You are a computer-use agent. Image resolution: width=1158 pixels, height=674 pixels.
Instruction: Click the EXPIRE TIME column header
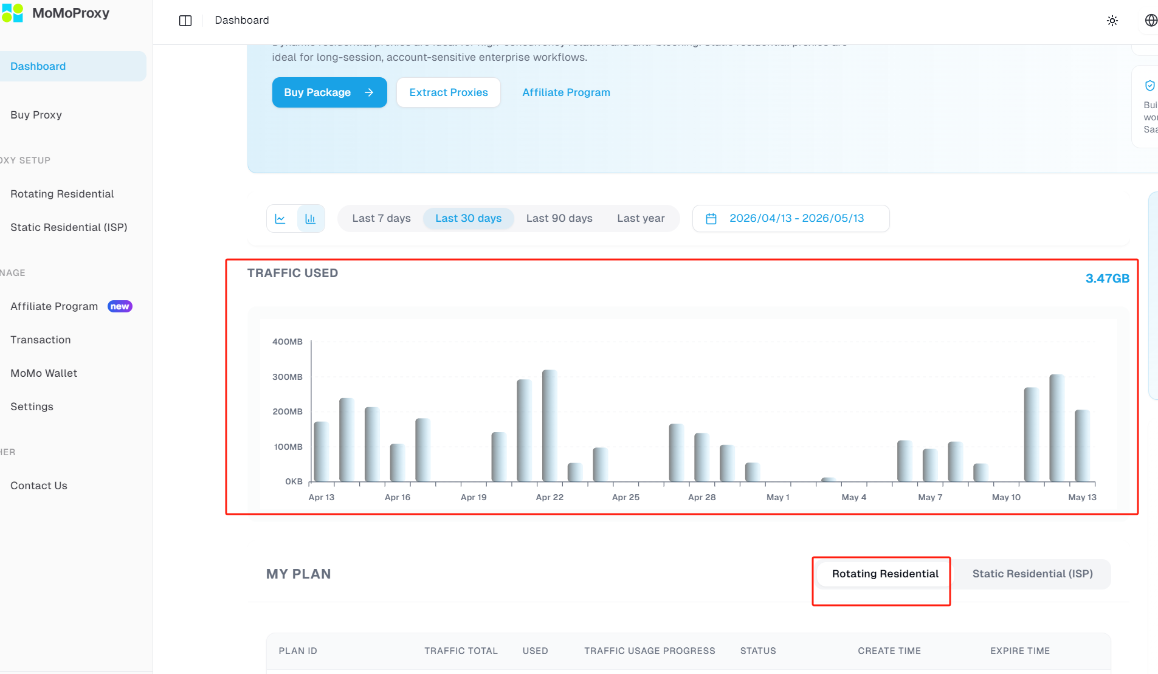(1020, 651)
